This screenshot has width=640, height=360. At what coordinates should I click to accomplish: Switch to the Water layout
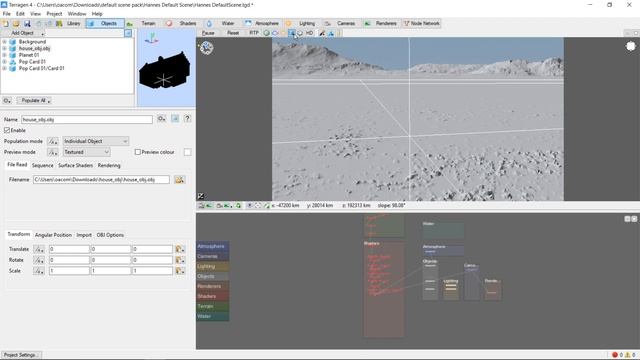pyautogui.click(x=222, y=24)
